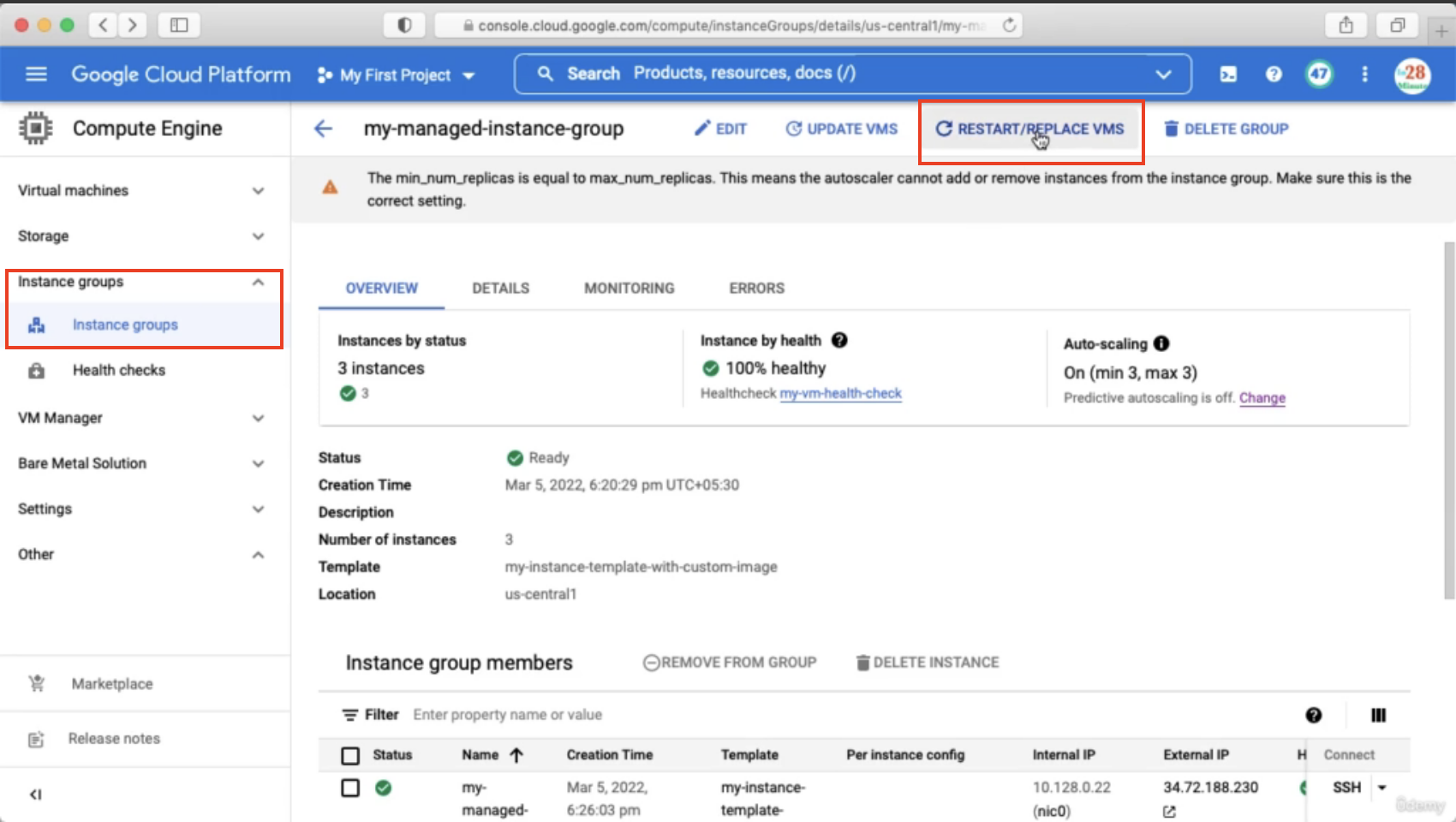This screenshot has height=822, width=1456.
Task: Expand the Settings section
Action: tap(258, 509)
